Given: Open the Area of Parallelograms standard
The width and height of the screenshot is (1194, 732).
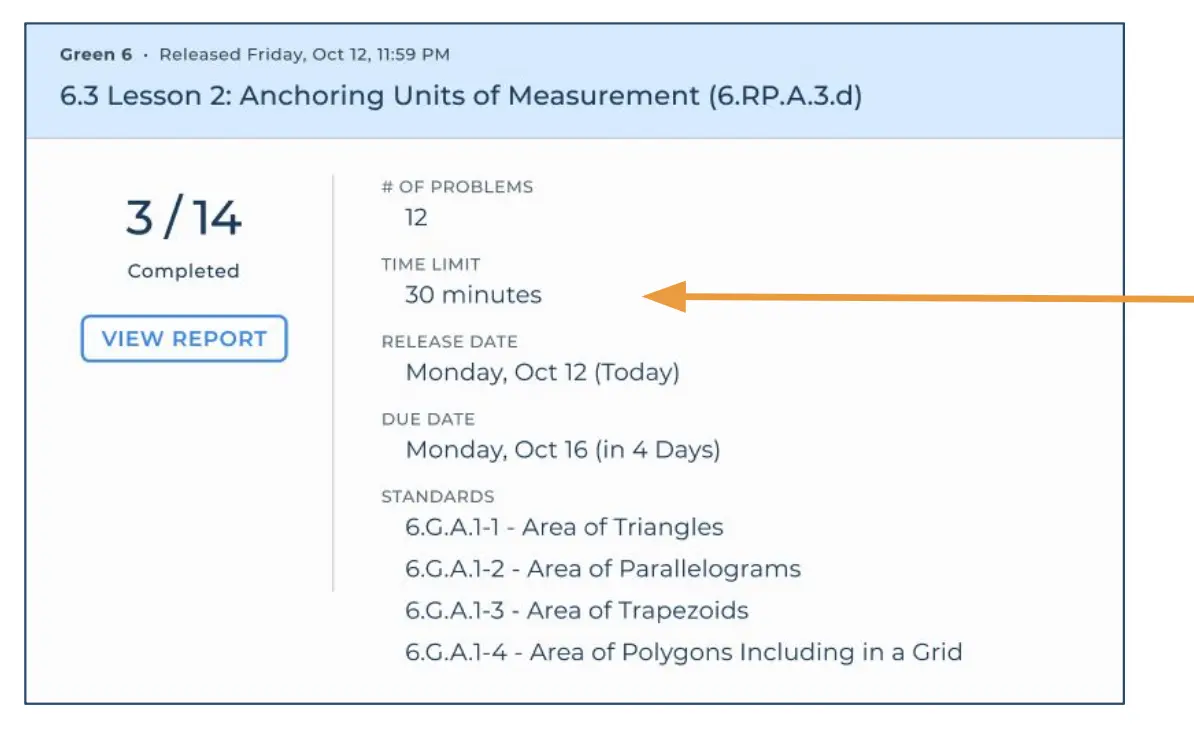Looking at the screenshot, I should [x=601, y=568].
